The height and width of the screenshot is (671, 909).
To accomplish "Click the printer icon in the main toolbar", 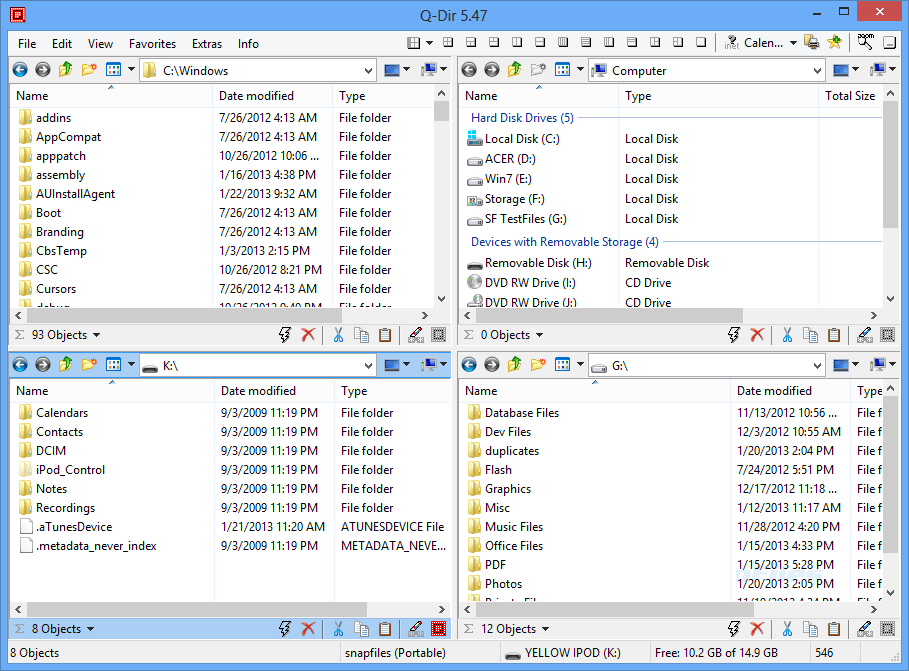I will [812, 43].
